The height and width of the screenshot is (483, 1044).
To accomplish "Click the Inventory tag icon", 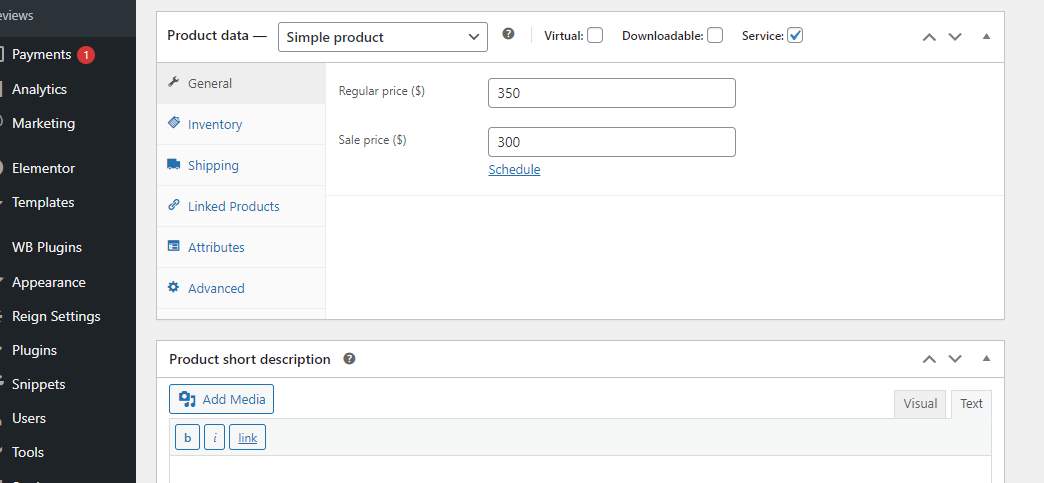I will pyautogui.click(x=174, y=123).
